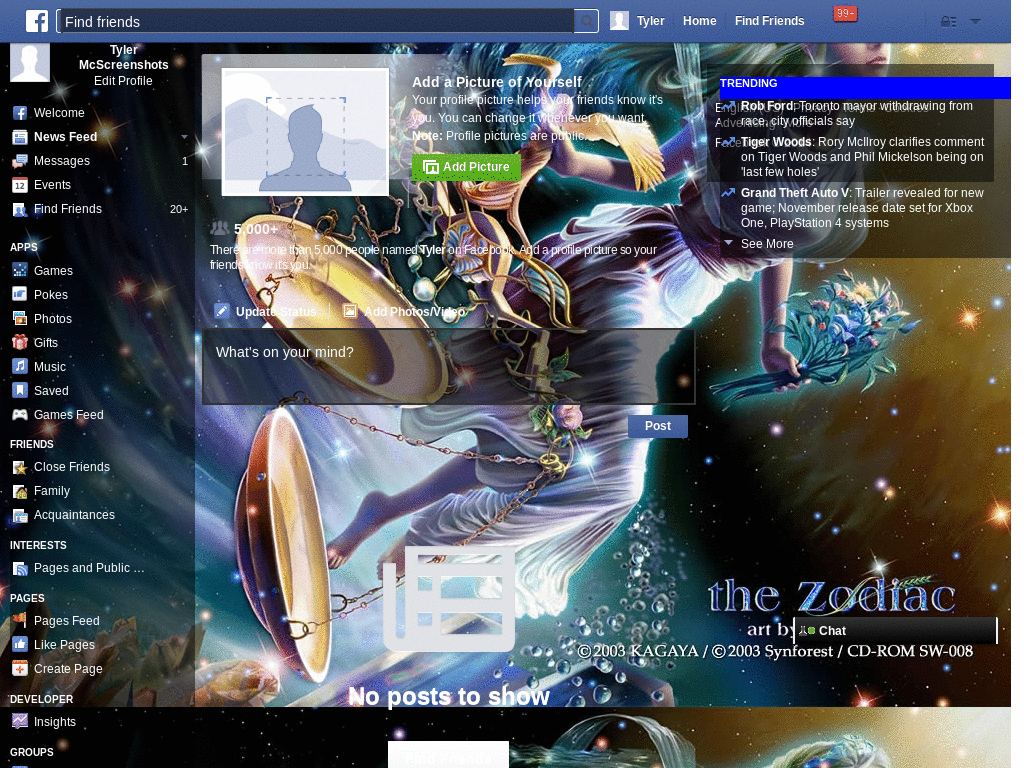This screenshot has height=768, width=1024.
Task: Select the Update Status tab
Action: pos(266,312)
